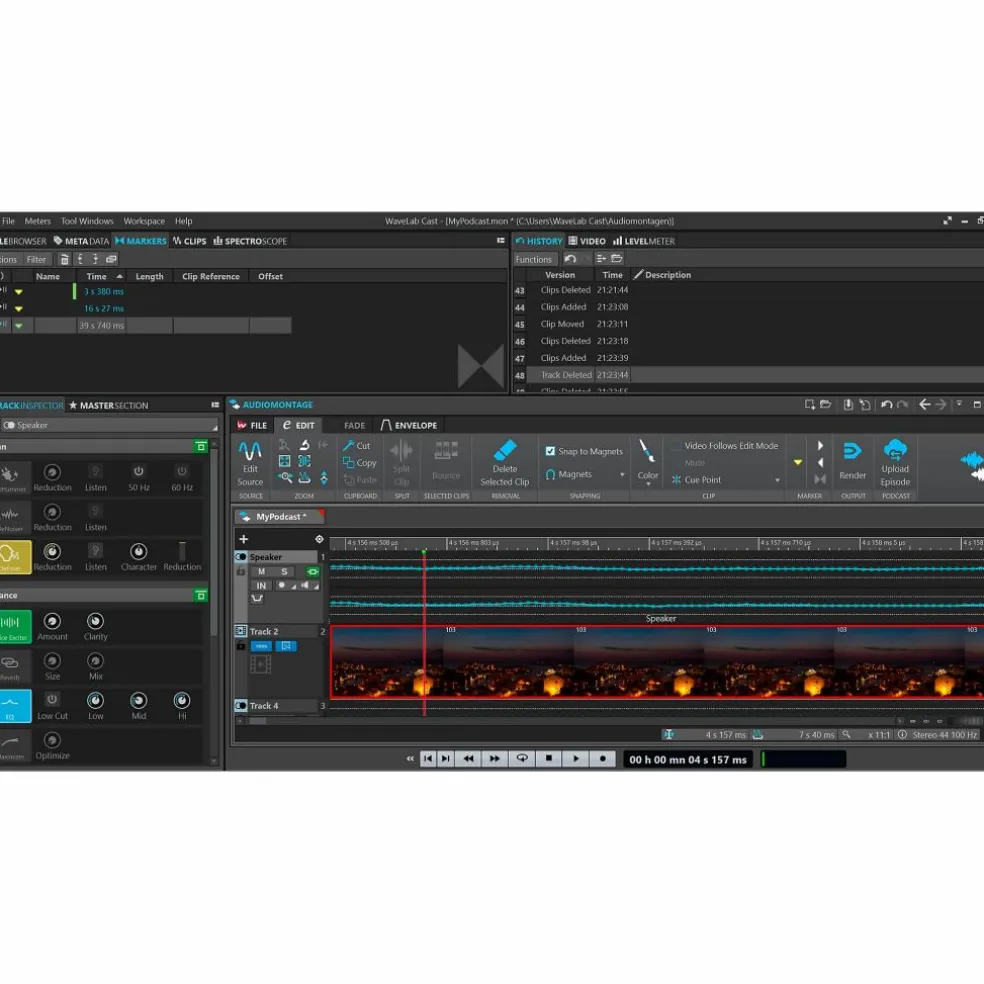Click the Stop transport button
The image size is (984, 984).
548,758
